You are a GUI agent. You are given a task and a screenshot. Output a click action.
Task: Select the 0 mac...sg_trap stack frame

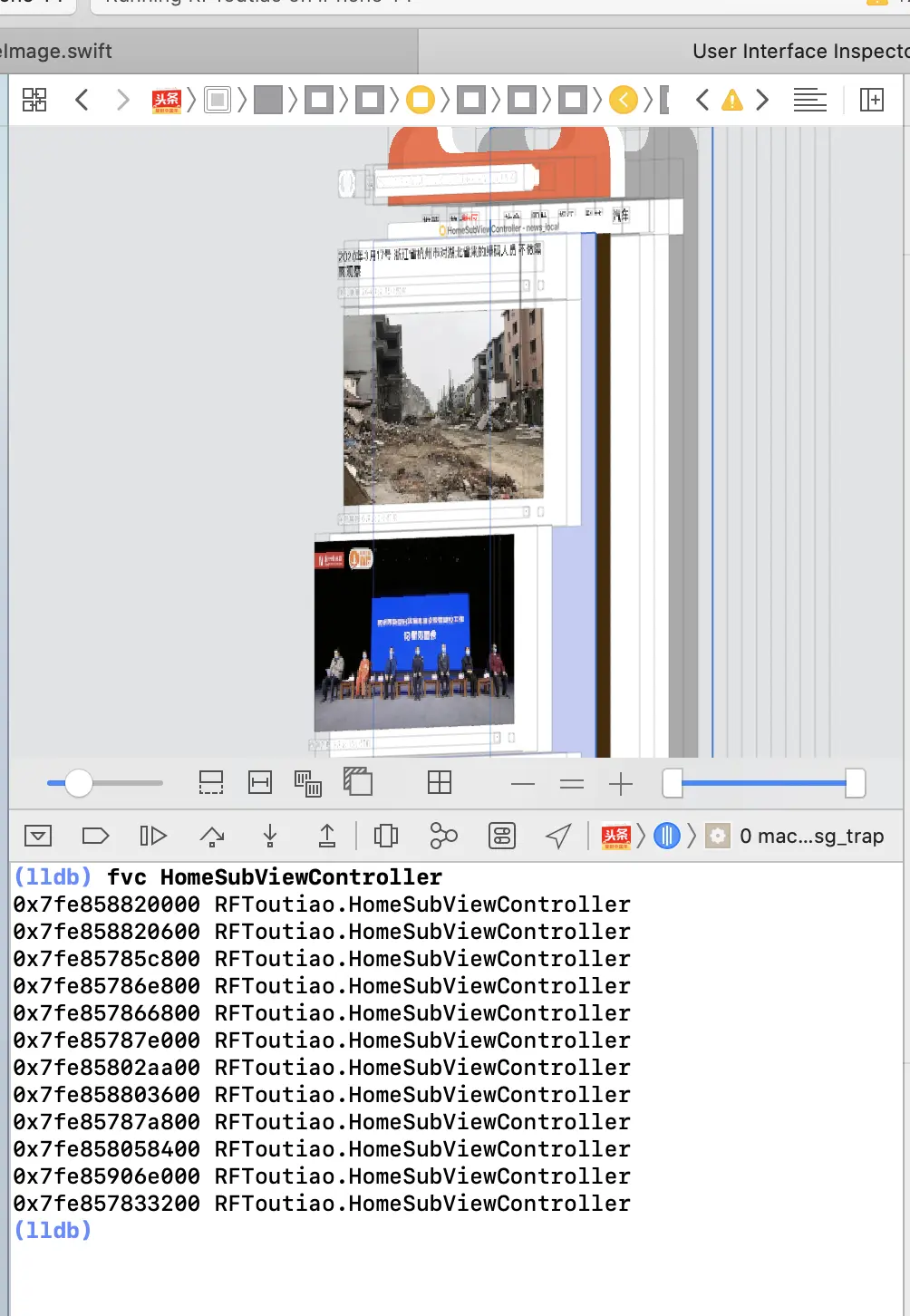pos(796,836)
